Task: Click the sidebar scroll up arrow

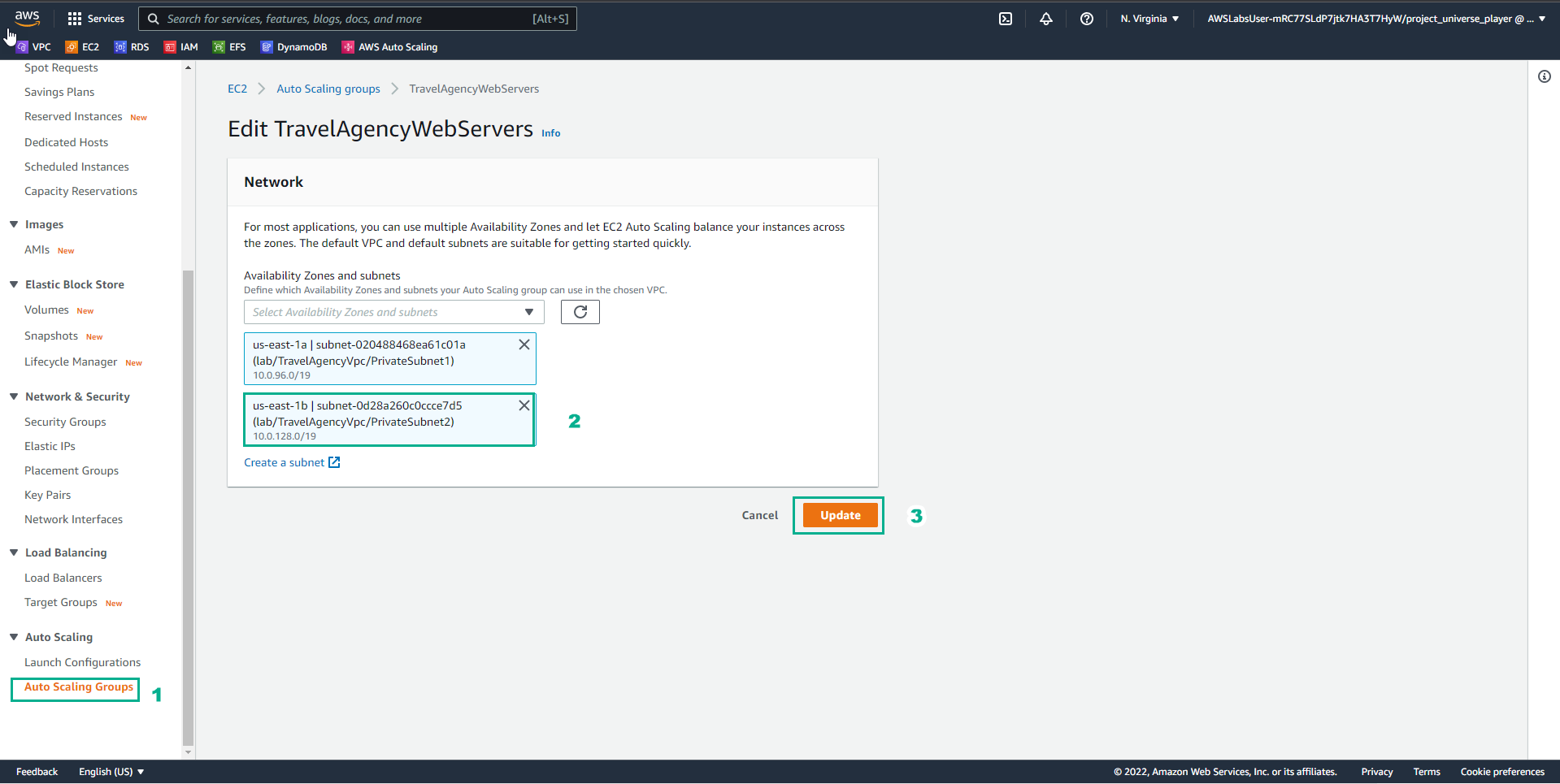Action: 189,67
